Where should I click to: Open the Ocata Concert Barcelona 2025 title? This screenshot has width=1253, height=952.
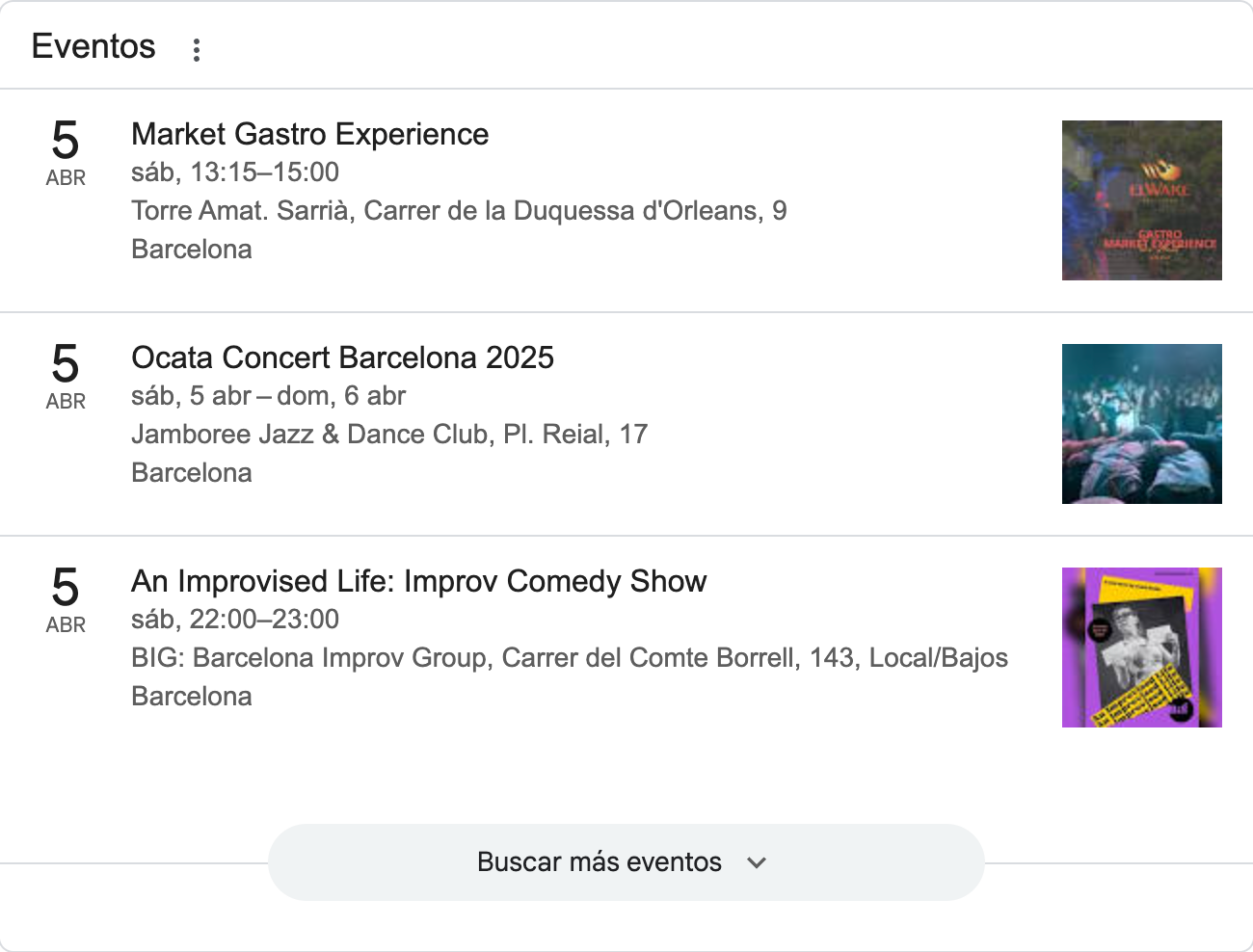click(342, 357)
